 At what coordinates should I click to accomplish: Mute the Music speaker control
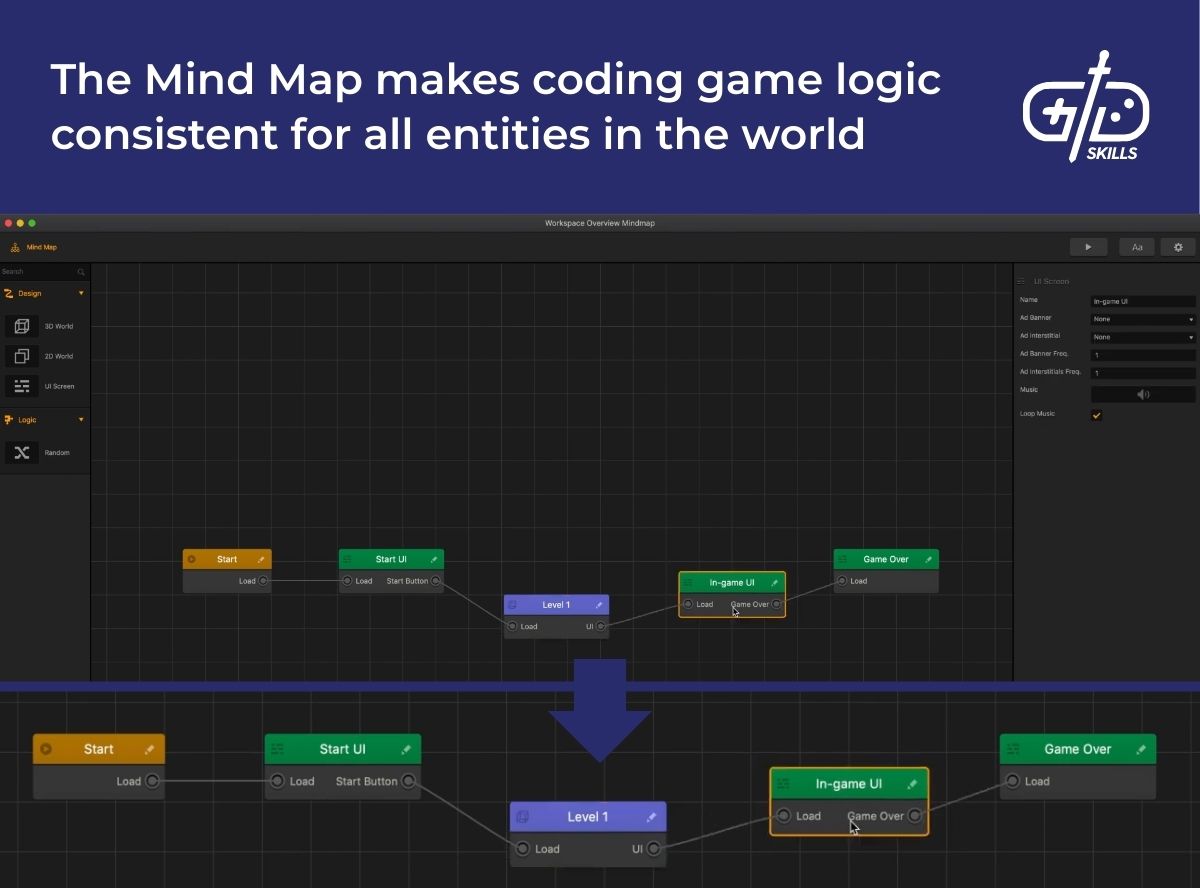pos(1142,394)
